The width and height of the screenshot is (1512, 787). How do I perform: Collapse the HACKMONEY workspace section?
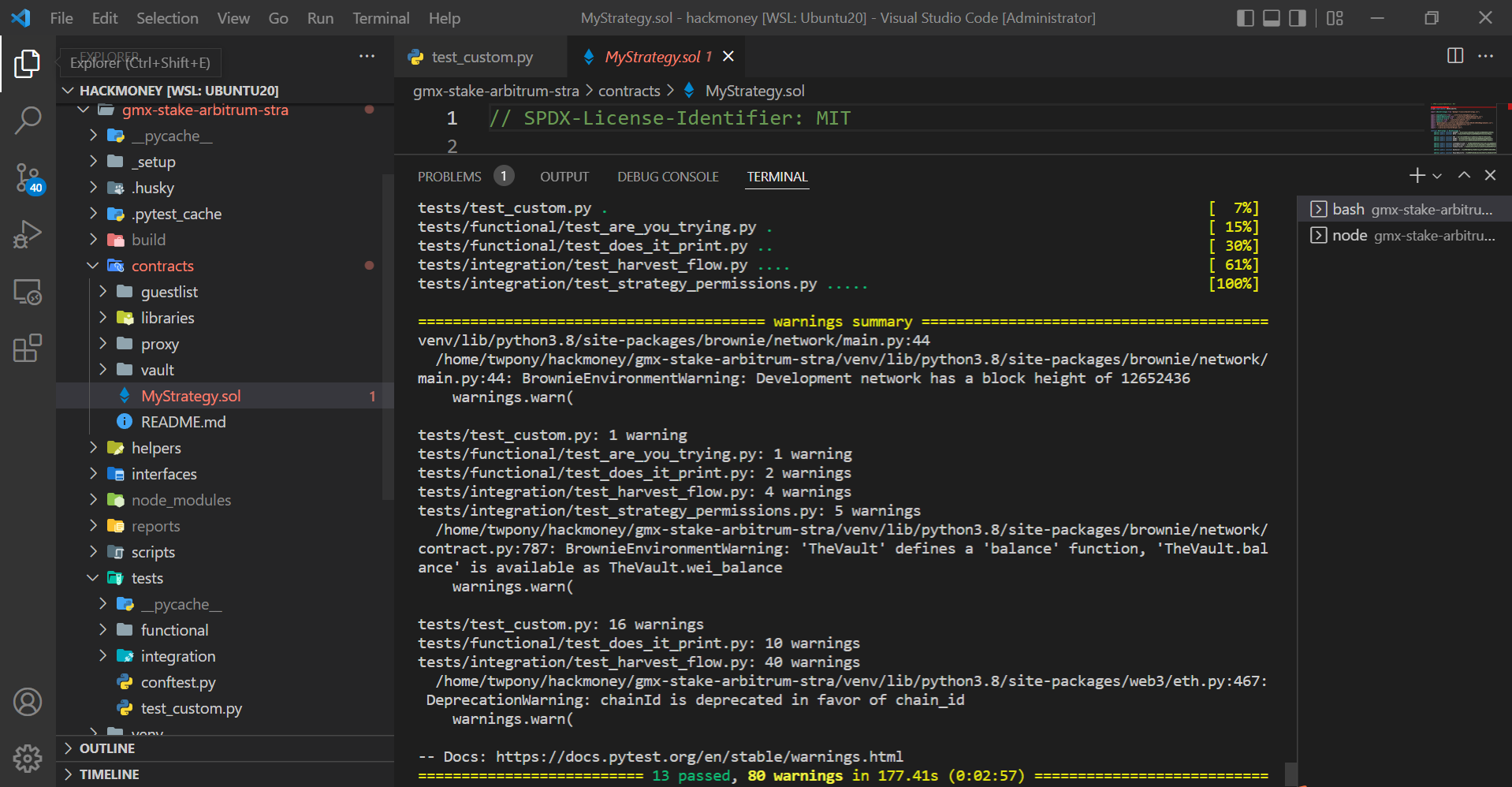[225, 91]
